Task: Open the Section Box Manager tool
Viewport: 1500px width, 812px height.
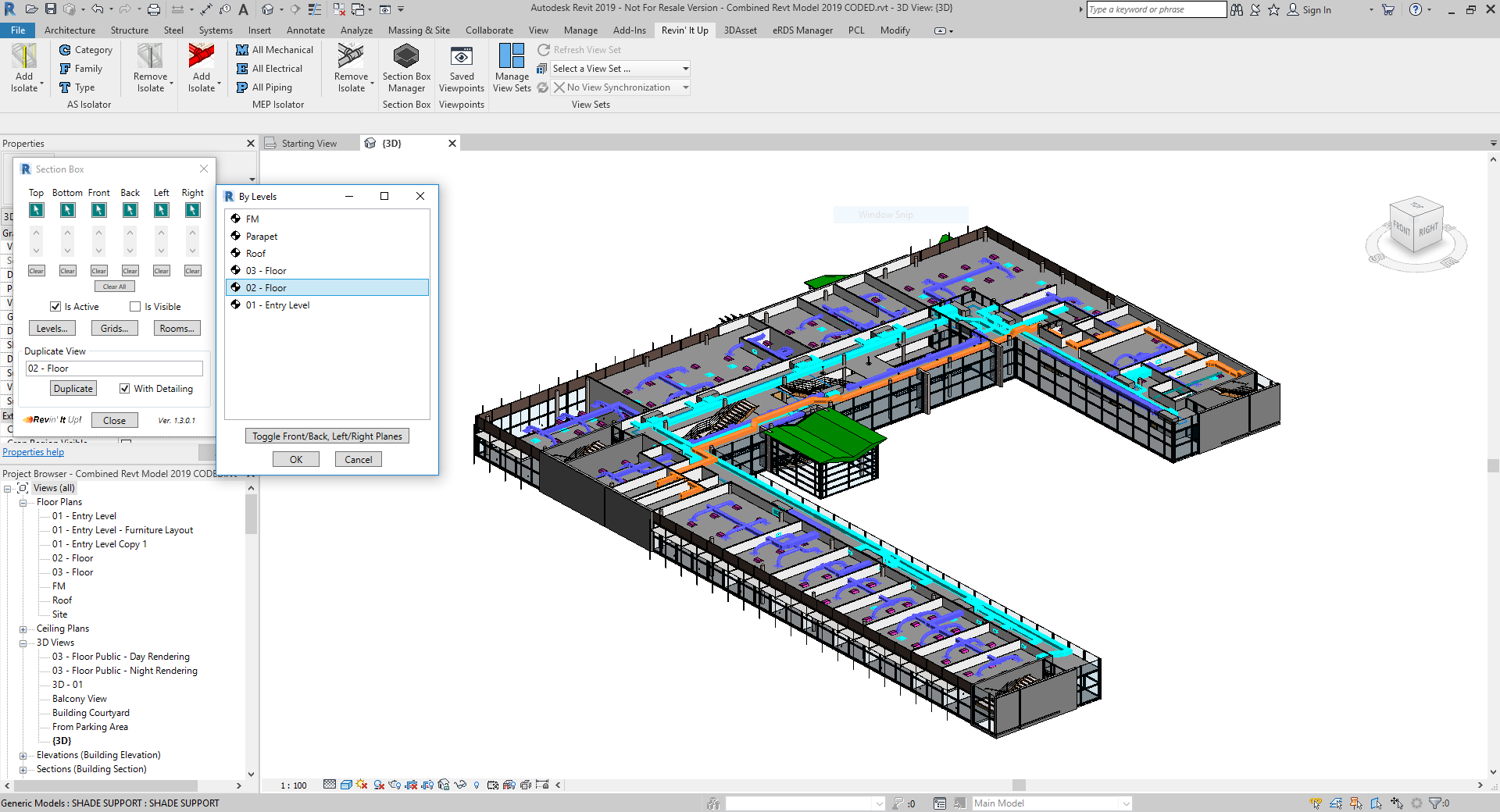Action: pyautogui.click(x=406, y=68)
